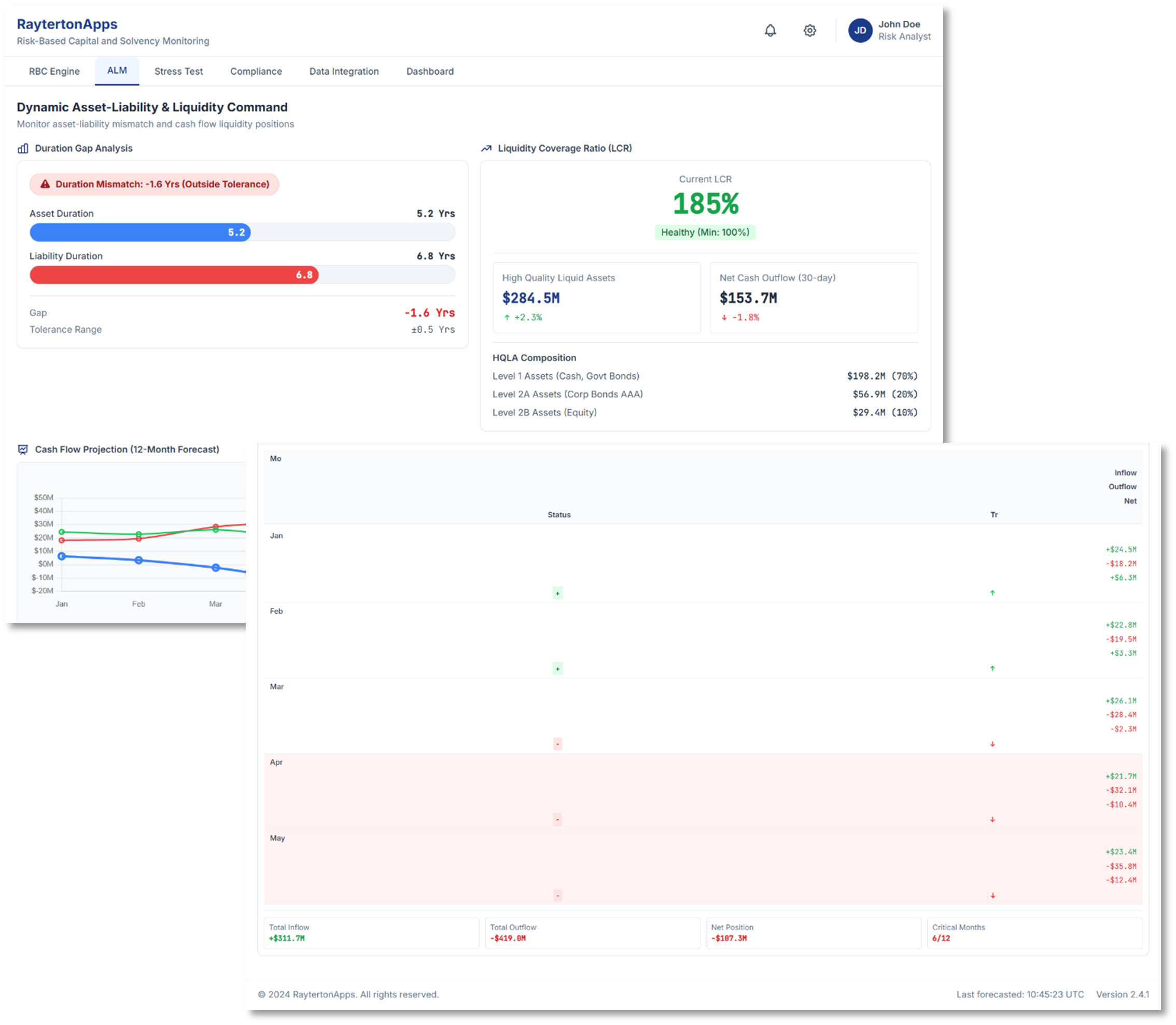The width and height of the screenshot is (1176, 1025).
Task: Open the Dashboard tab
Action: (429, 72)
